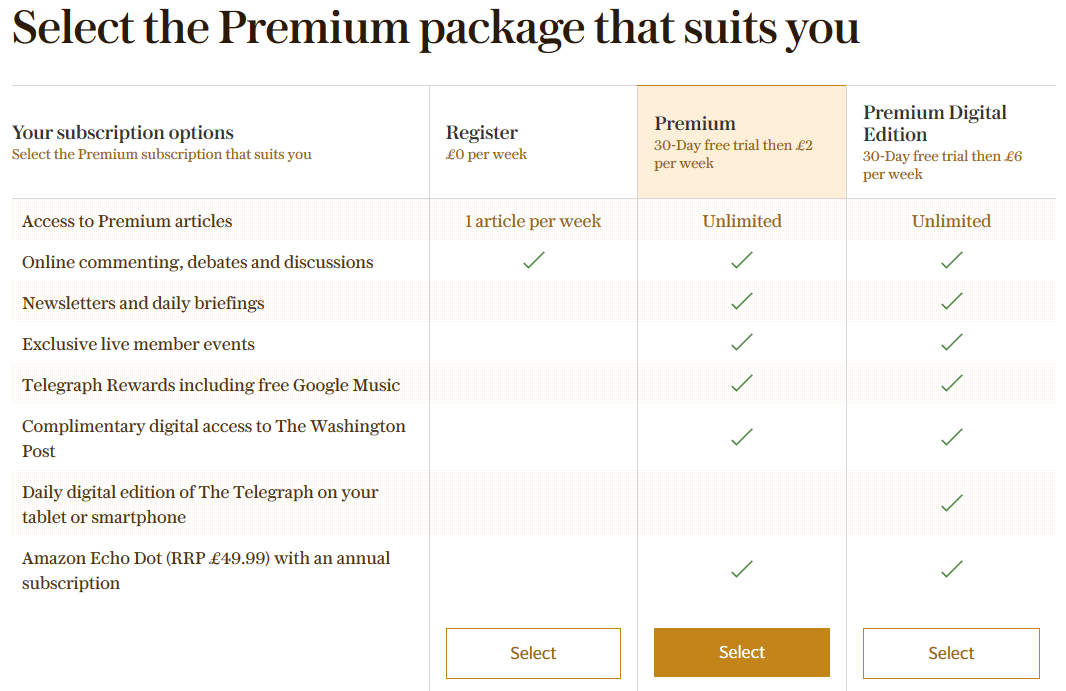Click 'Access to Premium articles' row label
The image size is (1066, 691).
[x=127, y=221]
